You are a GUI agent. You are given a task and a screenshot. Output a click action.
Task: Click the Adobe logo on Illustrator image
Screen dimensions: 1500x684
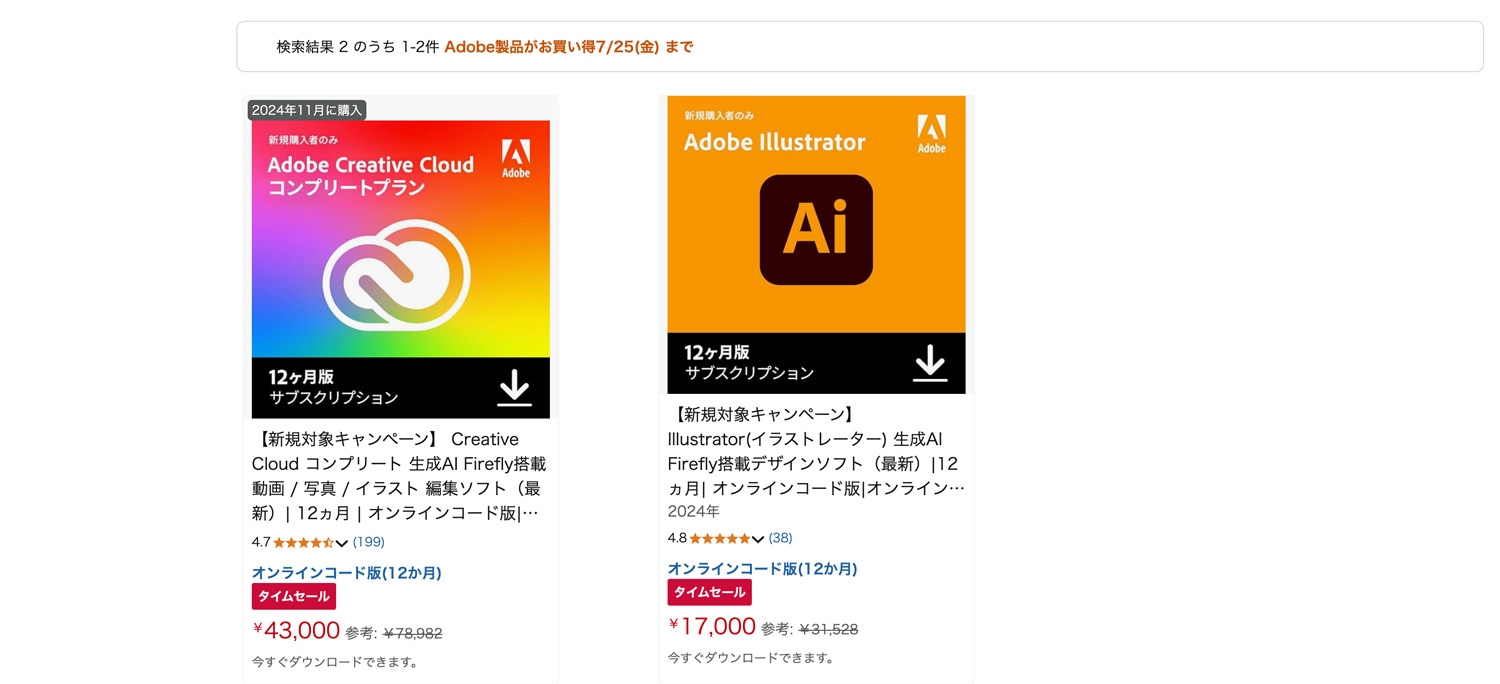coord(932,134)
